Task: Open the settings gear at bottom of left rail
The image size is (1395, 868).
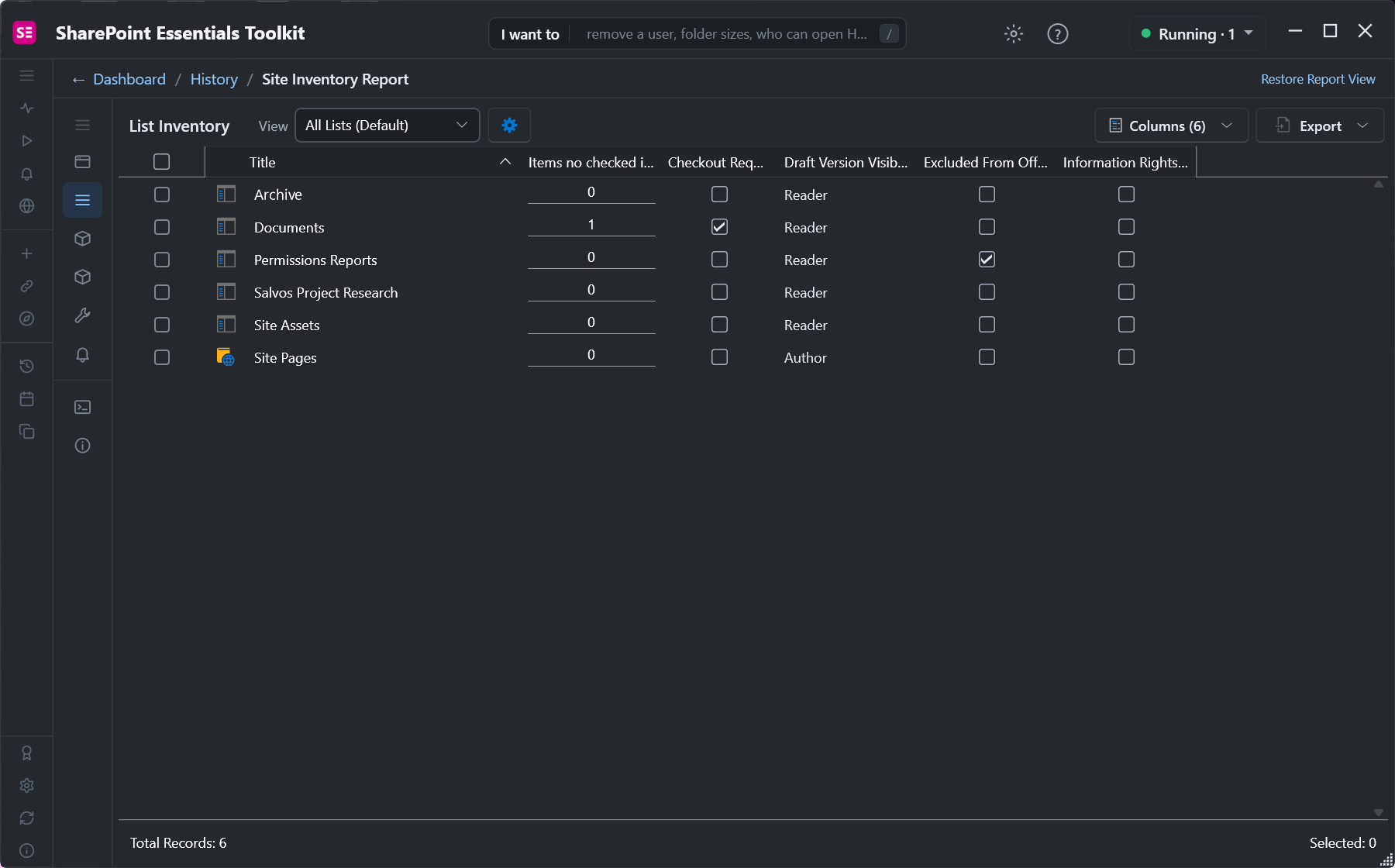Action: (x=27, y=786)
